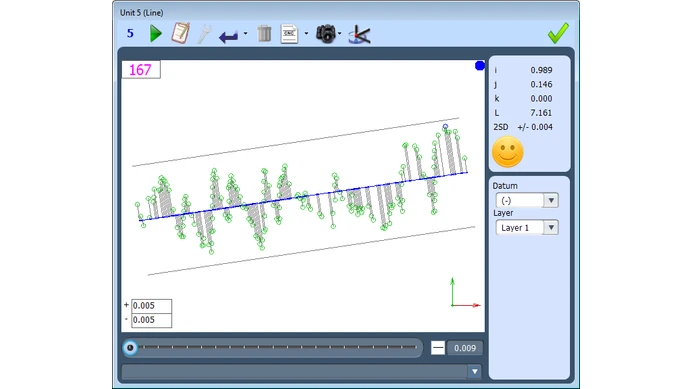Click the trash can delete icon

point(264,34)
